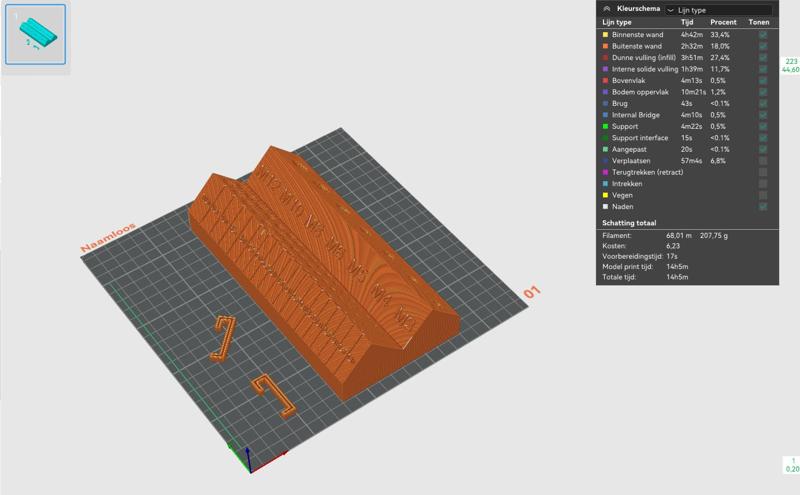The width and height of the screenshot is (800, 495).
Task: Click the infill time value 3h51m
Action: [x=692, y=58]
